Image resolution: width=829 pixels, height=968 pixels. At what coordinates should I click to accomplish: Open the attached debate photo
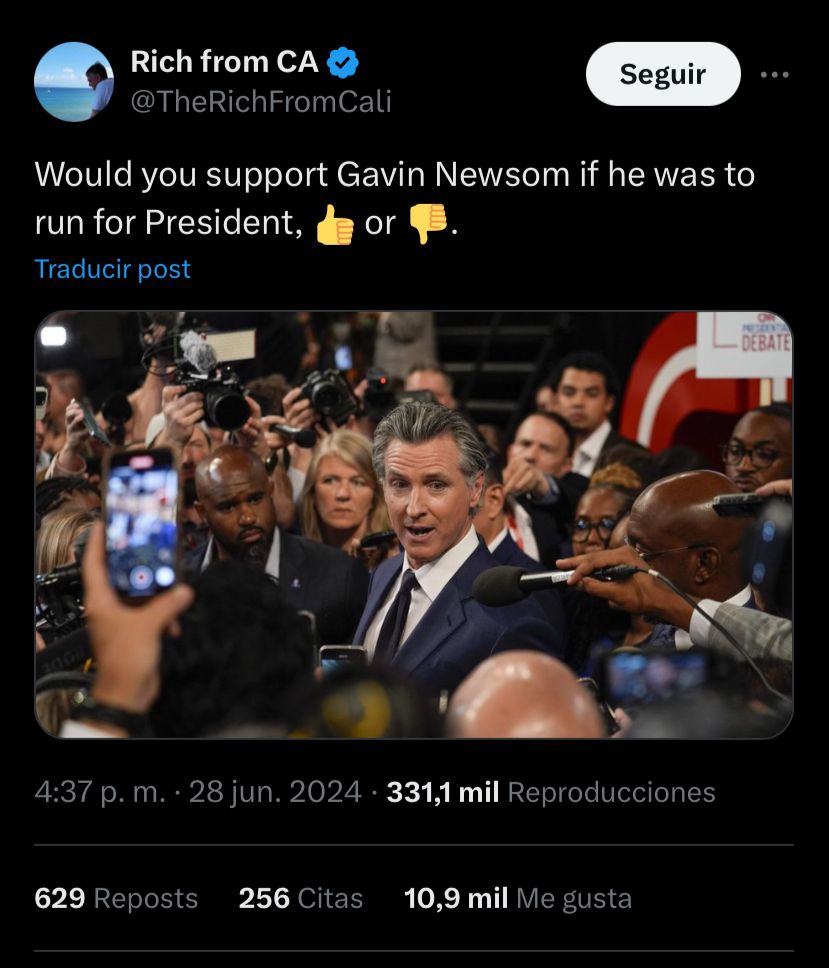(414, 524)
